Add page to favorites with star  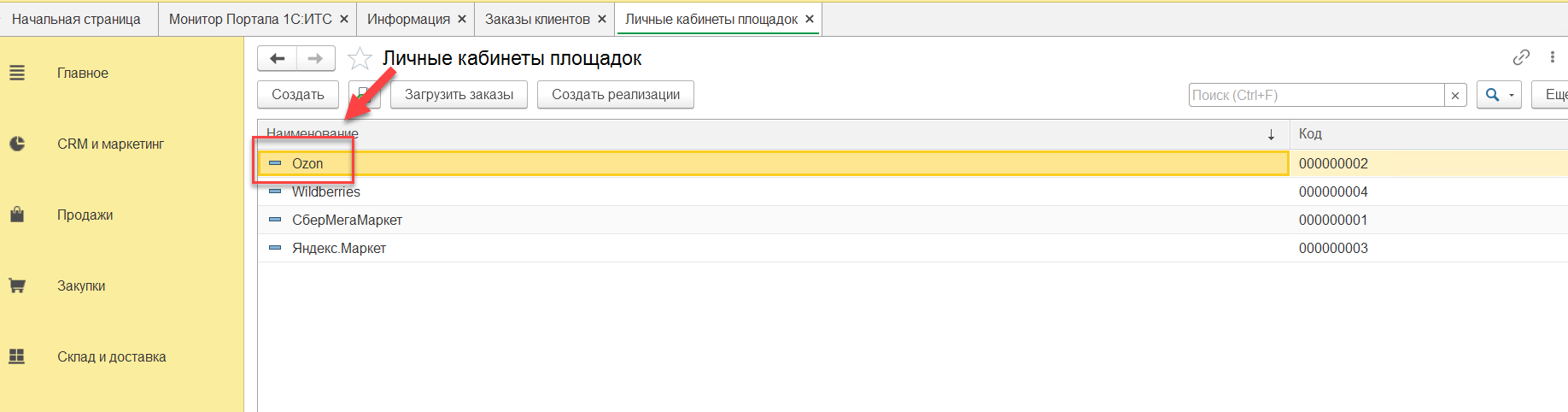(x=360, y=58)
